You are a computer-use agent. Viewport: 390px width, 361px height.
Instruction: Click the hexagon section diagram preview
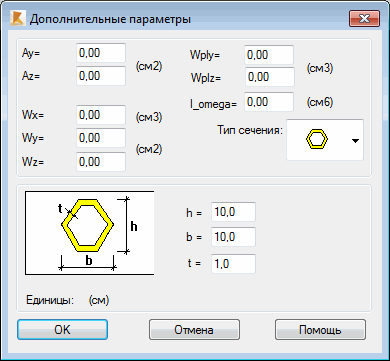pos(90,233)
